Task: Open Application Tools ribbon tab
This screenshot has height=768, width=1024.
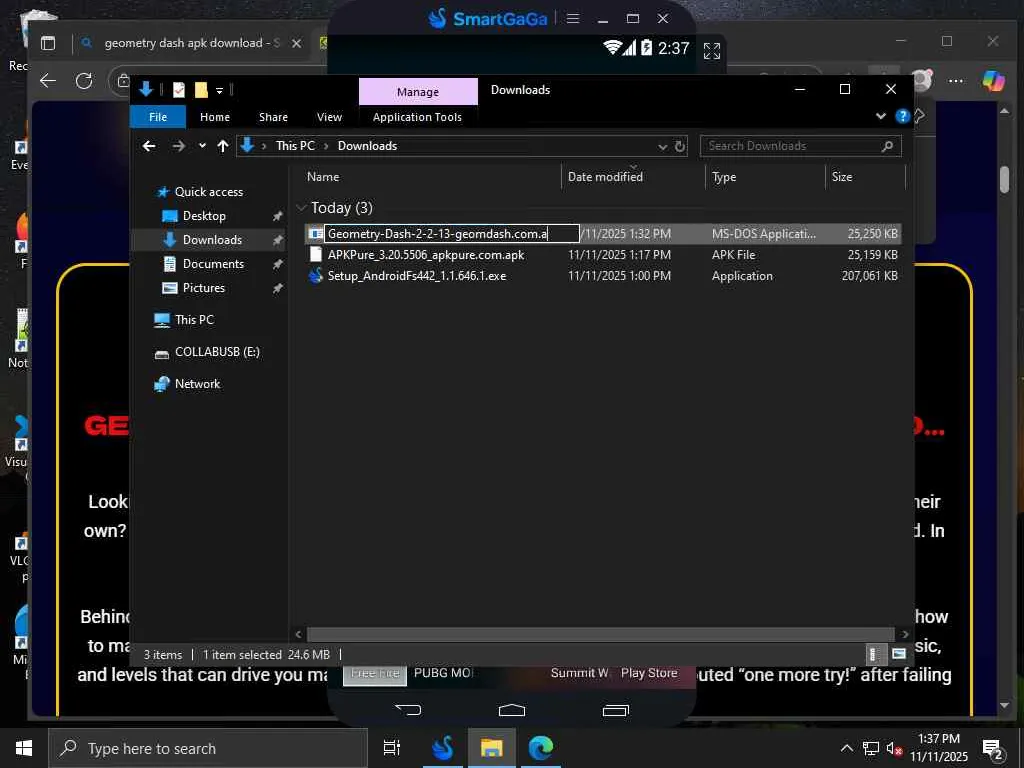Action: pos(417,117)
